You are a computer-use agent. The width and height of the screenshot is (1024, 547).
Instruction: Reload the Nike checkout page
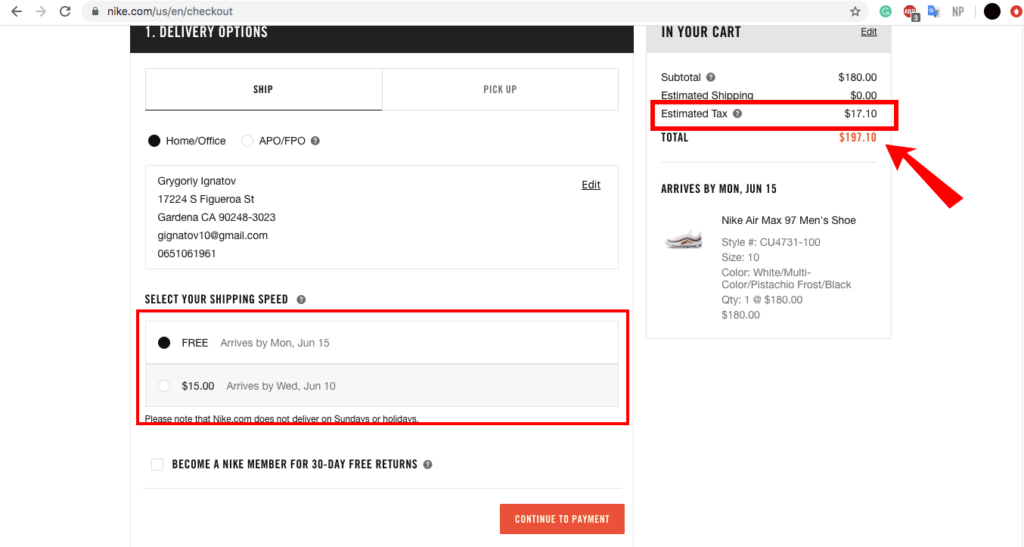65,11
